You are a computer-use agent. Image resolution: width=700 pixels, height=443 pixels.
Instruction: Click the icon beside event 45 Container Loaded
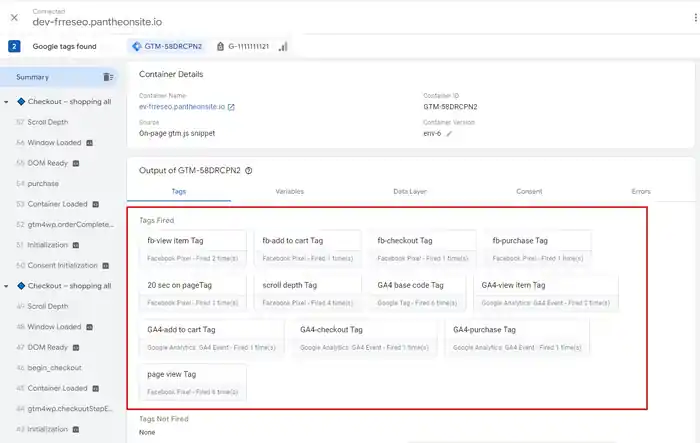pyautogui.click(x=96, y=389)
